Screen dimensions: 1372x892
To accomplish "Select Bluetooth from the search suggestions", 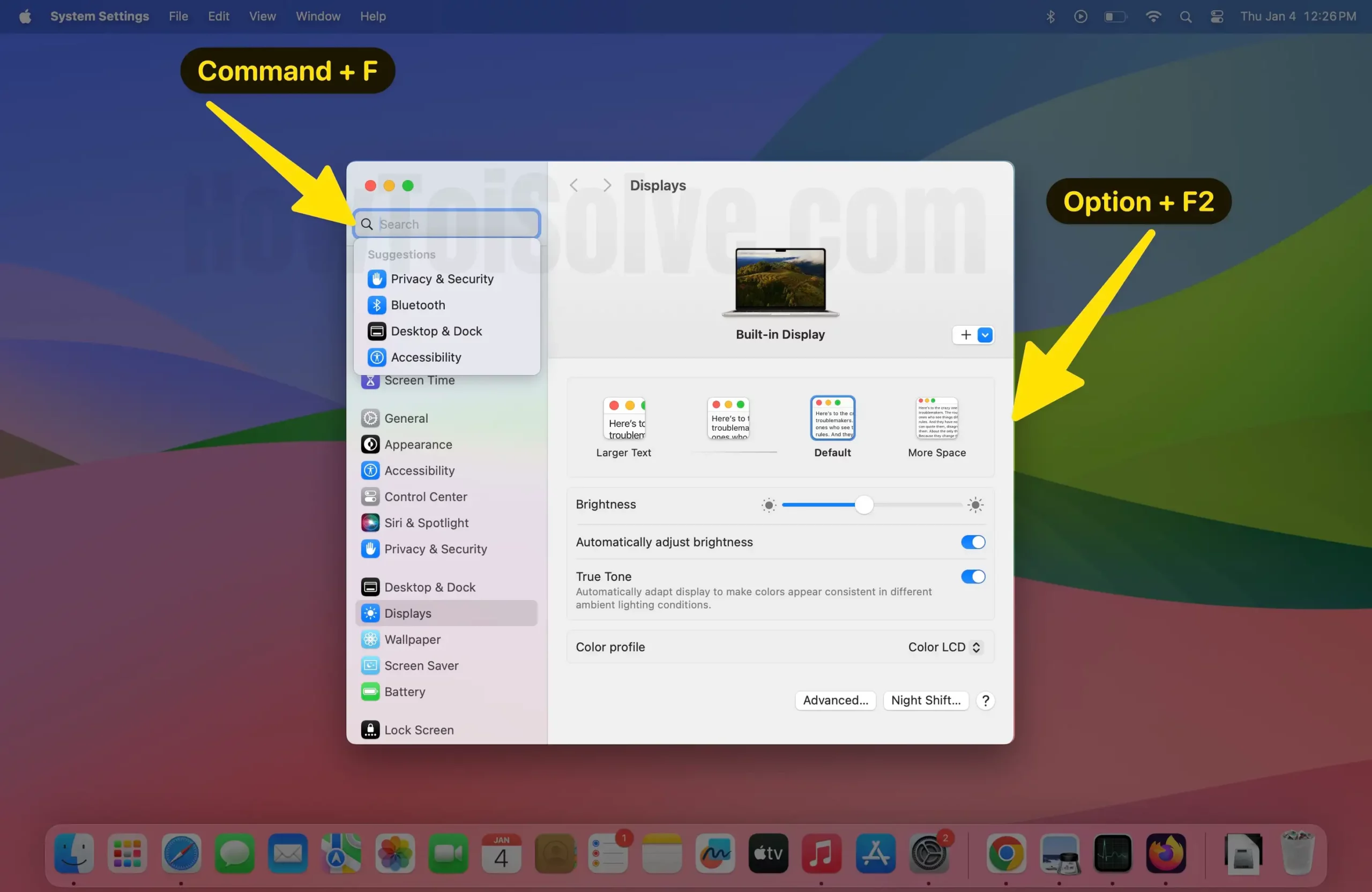I will [x=417, y=305].
